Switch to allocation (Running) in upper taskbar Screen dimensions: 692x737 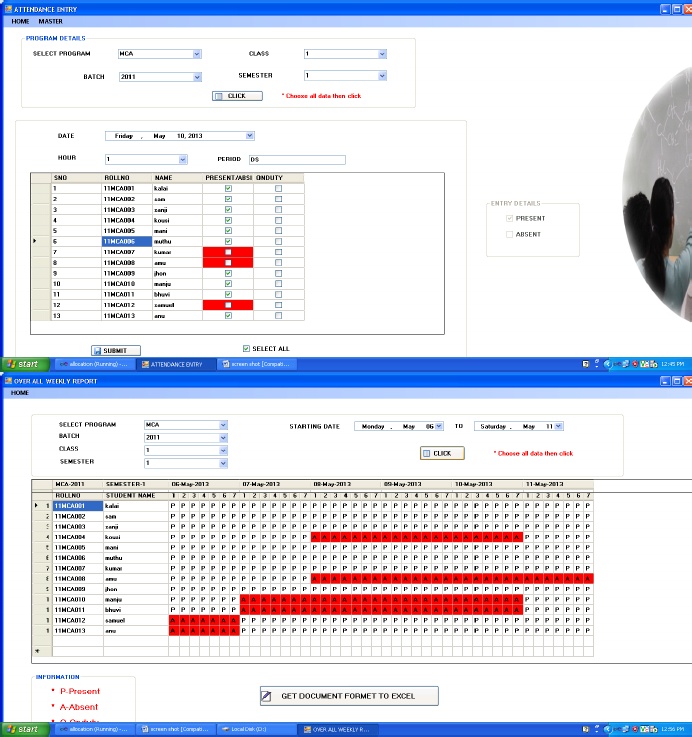point(95,364)
